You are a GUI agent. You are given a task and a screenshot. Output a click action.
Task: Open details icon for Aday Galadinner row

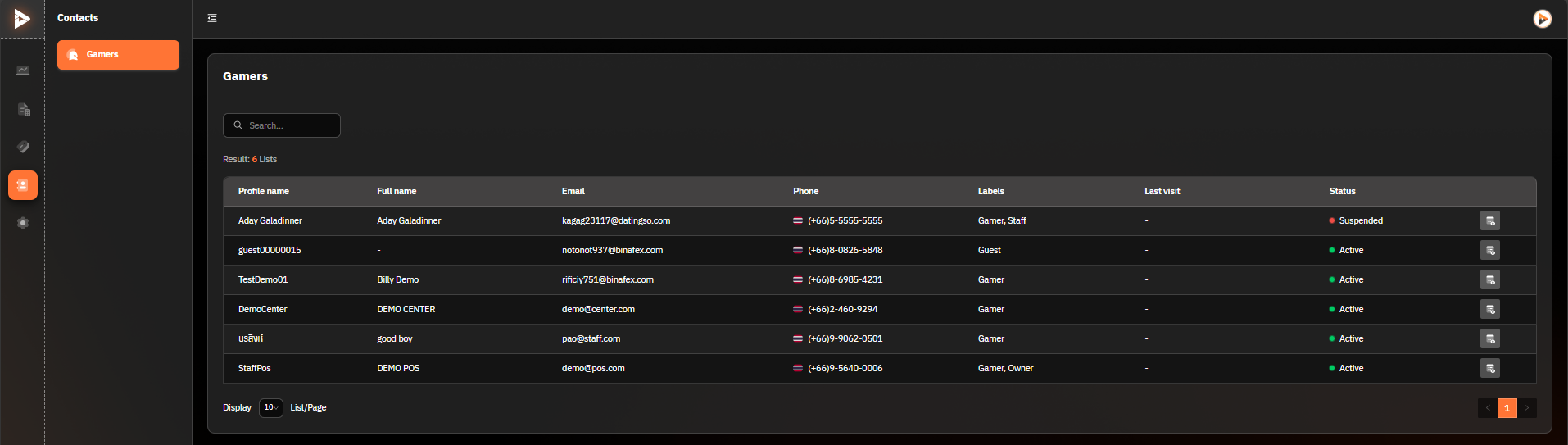click(x=1490, y=220)
